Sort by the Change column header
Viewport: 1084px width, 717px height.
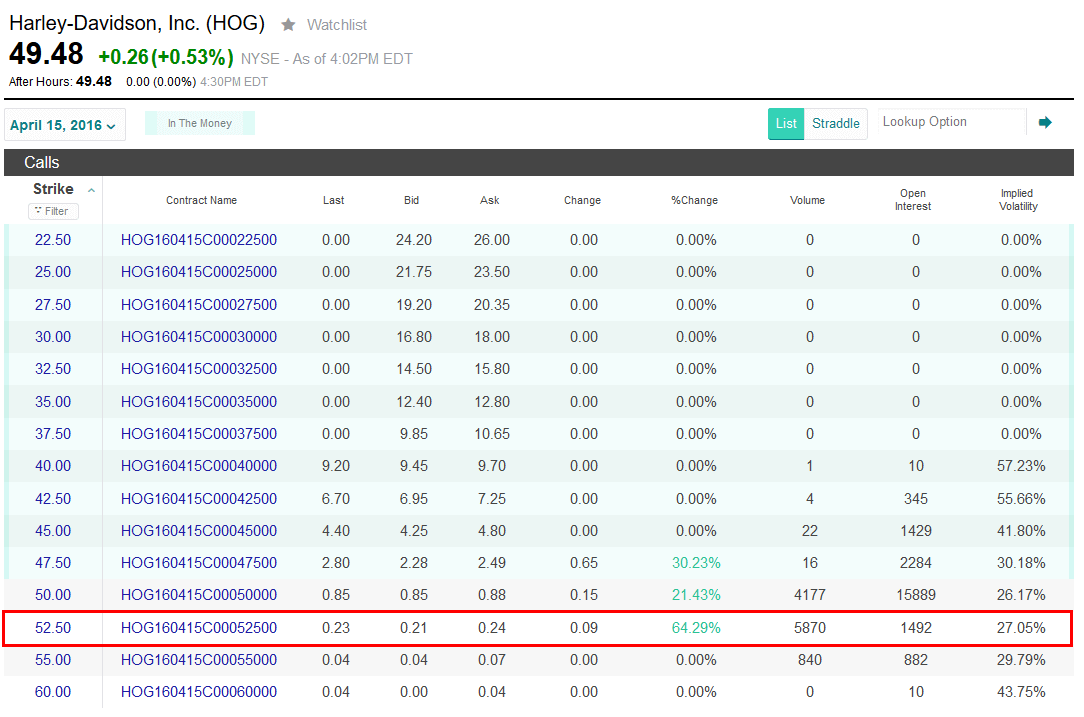coord(582,201)
